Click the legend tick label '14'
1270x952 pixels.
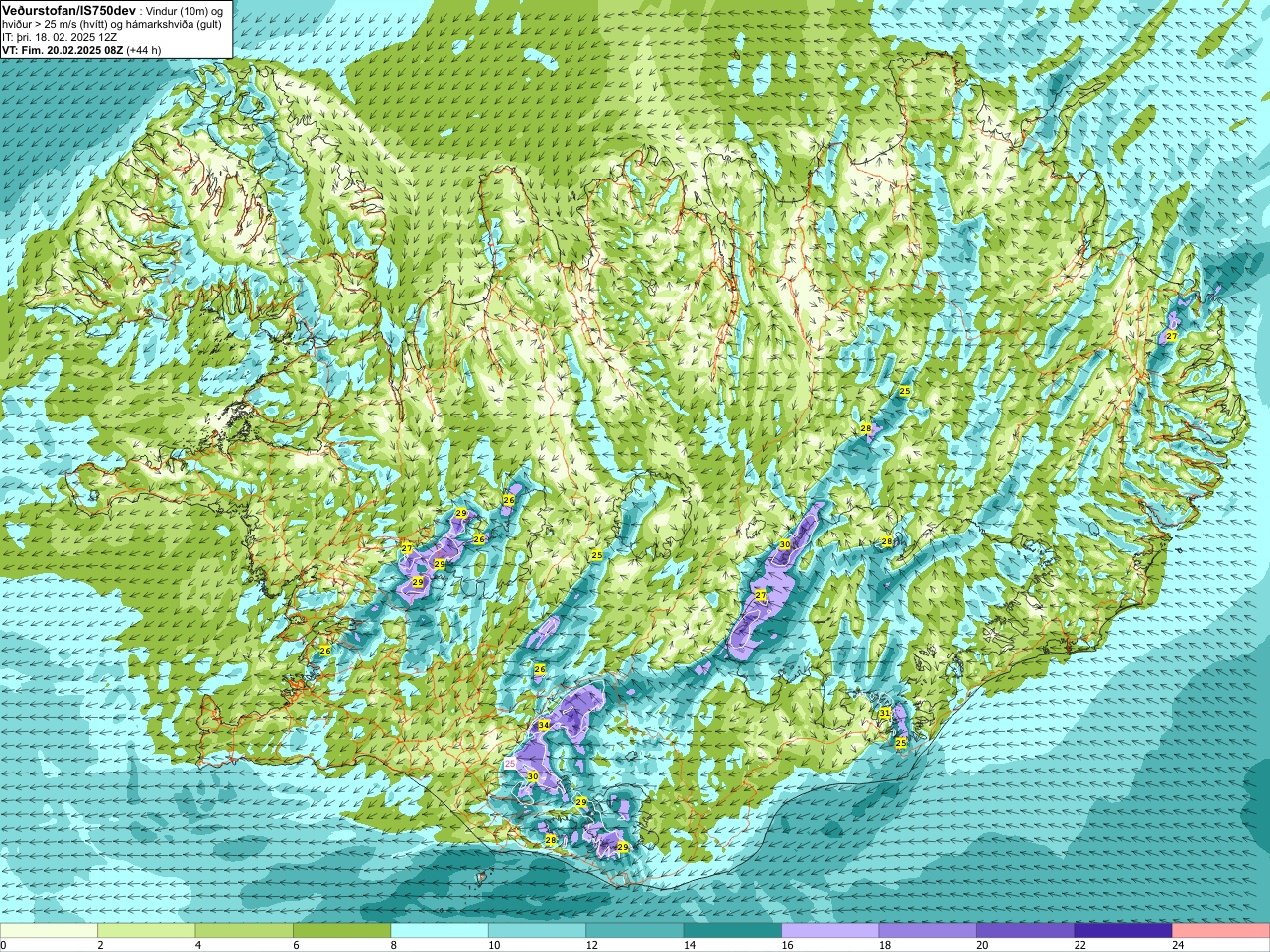(x=690, y=945)
